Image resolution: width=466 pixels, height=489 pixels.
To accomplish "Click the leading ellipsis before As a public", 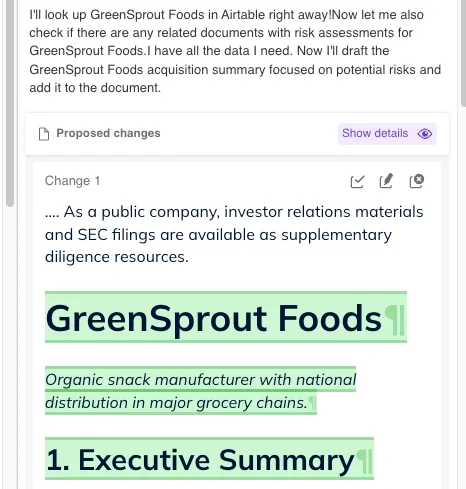I will pyautogui.click(x=52, y=215).
